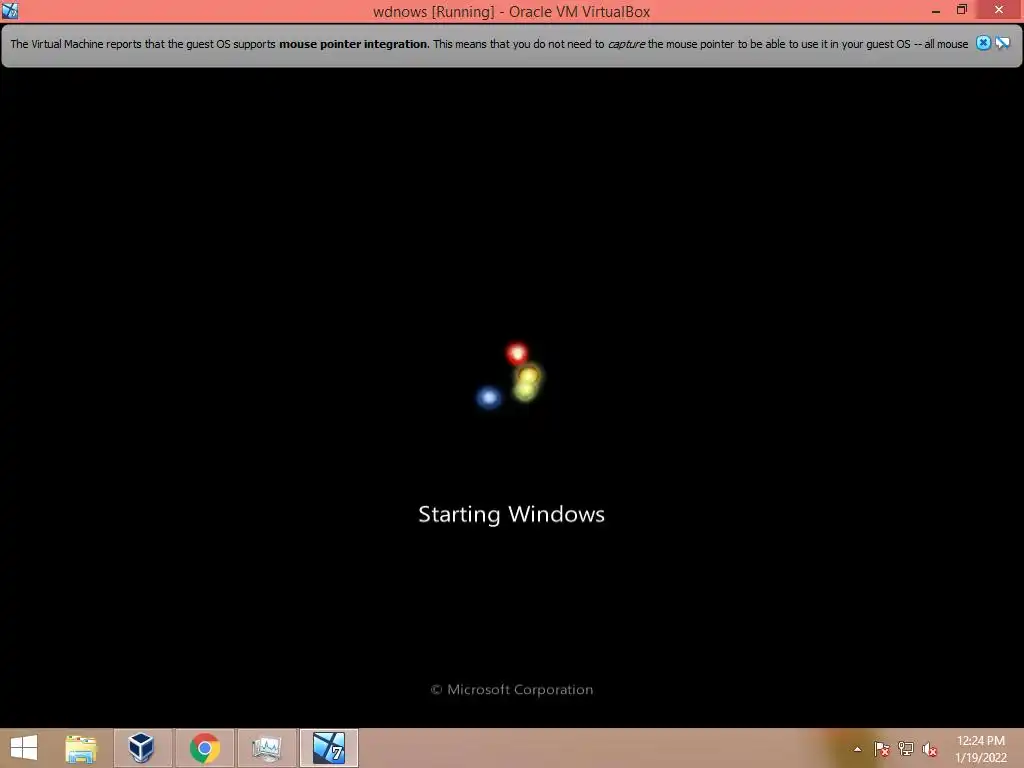Click the date 1/19/2022 in tray
Viewport: 1024px width, 768px height.
[981, 758]
